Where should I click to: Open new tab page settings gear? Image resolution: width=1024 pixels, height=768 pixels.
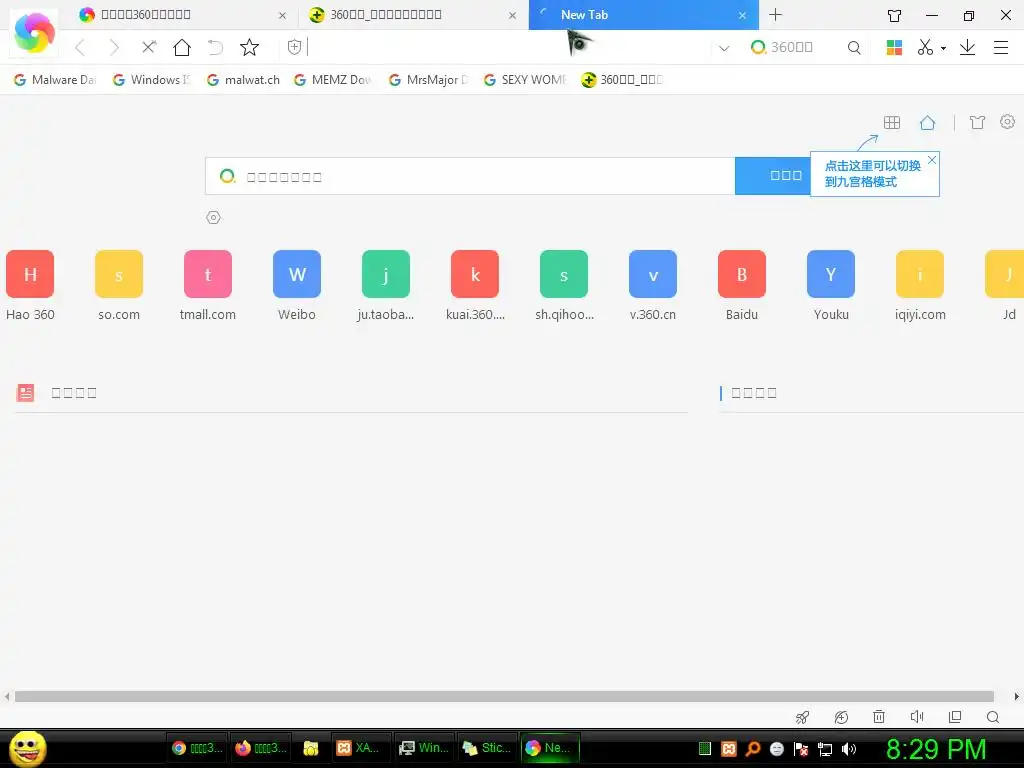[1008, 121]
